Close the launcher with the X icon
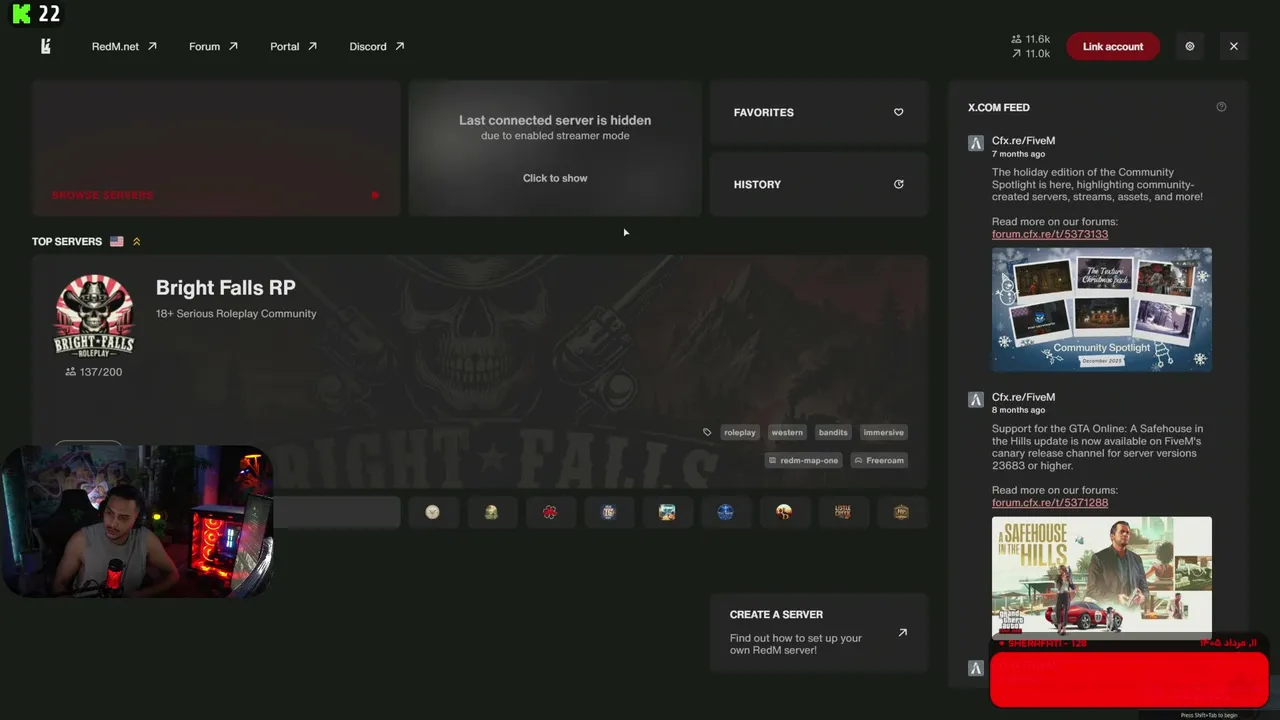The image size is (1280, 720). click(1234, 46)
